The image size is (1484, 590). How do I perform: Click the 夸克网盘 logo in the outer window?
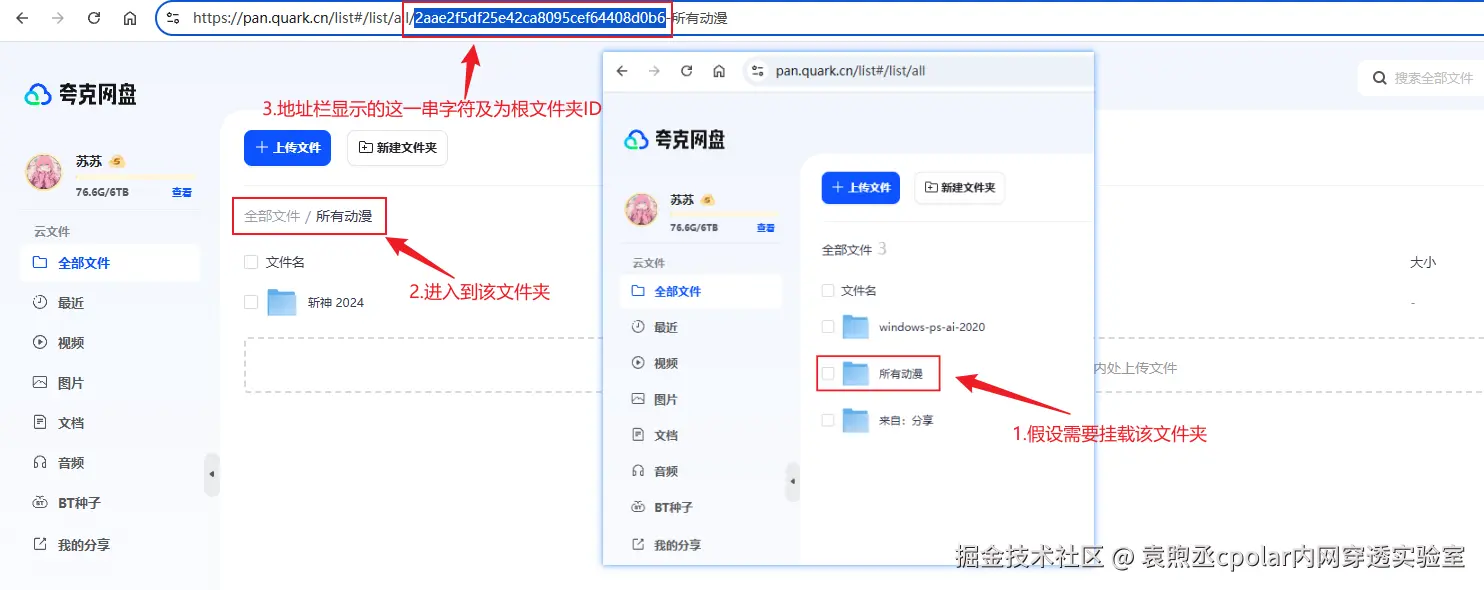[81, 94]
